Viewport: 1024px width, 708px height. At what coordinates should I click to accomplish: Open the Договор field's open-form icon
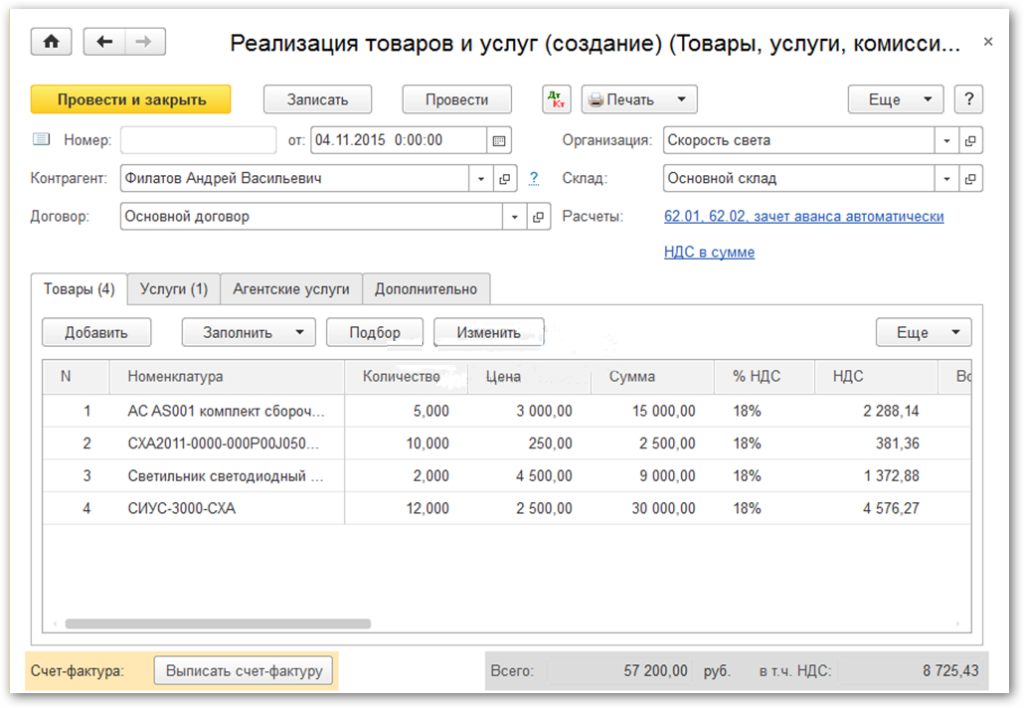coord(538,217)
